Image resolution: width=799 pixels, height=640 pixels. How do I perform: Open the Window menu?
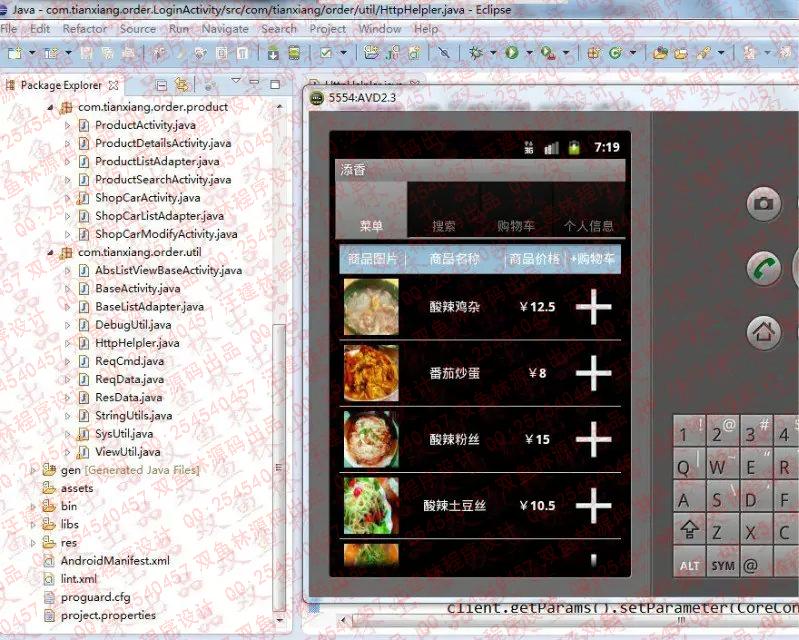click(380, 29)
